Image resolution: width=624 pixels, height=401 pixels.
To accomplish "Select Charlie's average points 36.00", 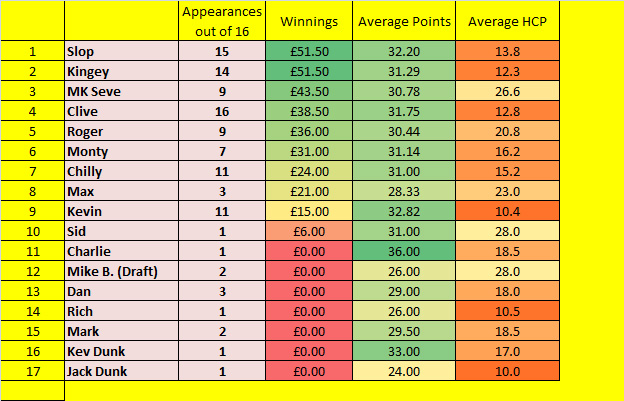I will pos(404,251).
